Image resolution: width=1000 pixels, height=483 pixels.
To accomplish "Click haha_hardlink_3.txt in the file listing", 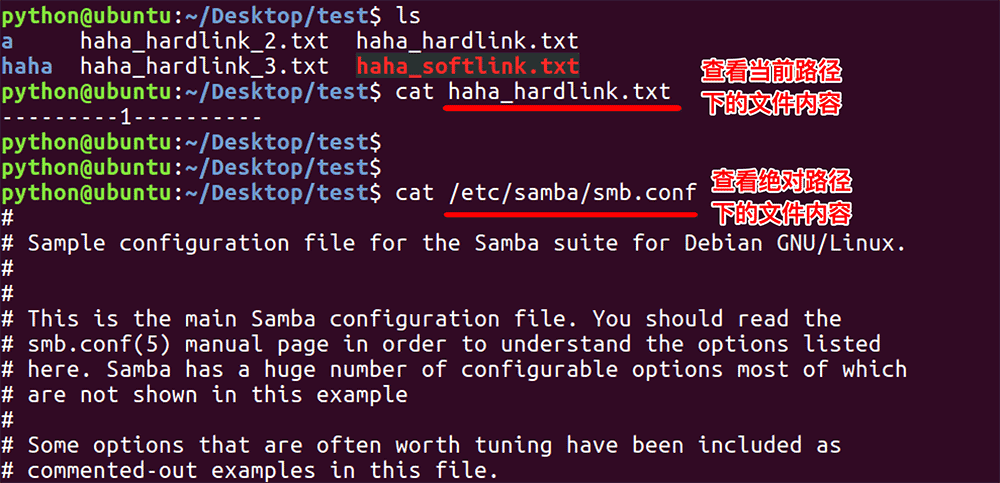I will point(204,67).
